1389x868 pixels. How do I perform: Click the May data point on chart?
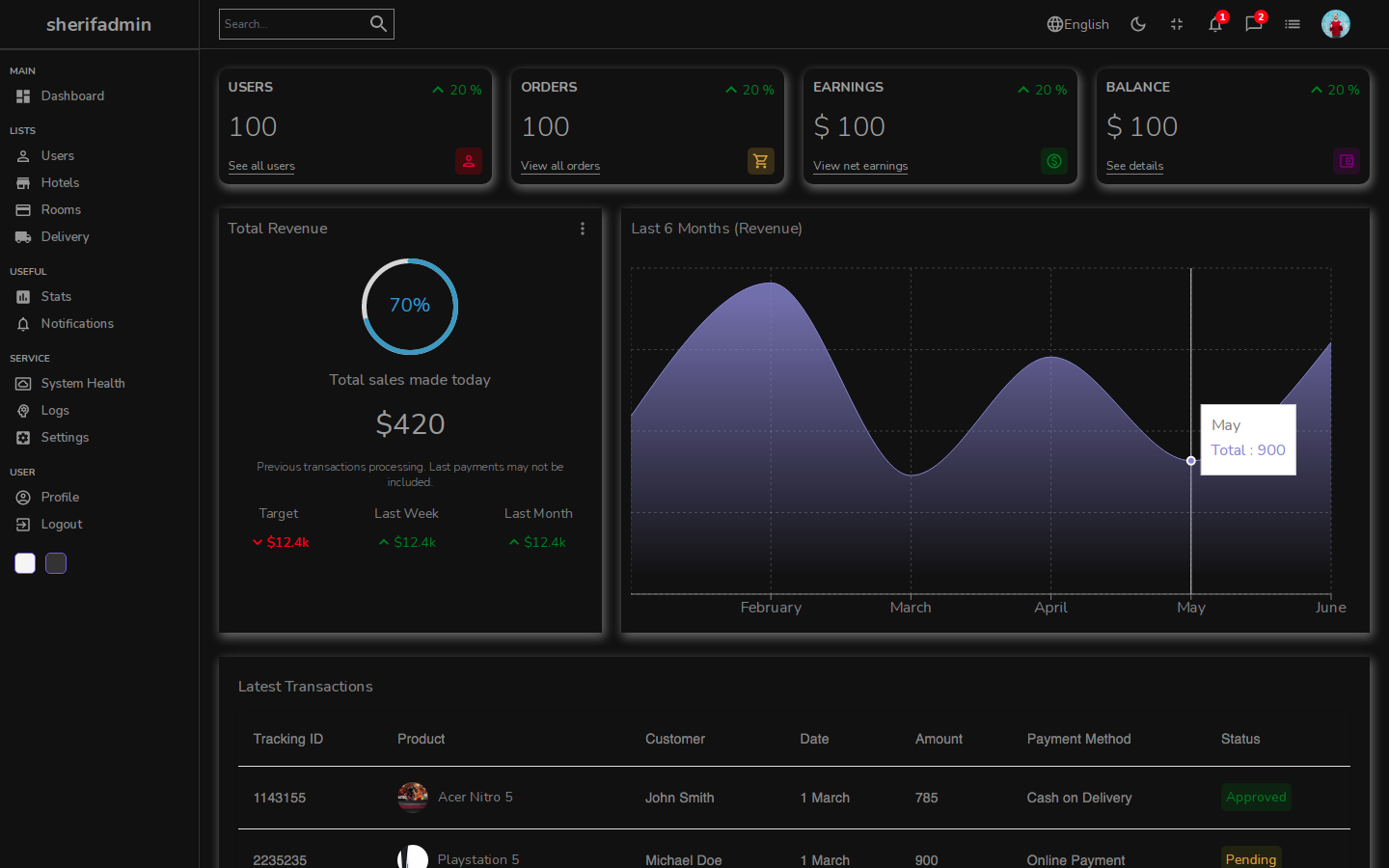(x=1191, y=461)
